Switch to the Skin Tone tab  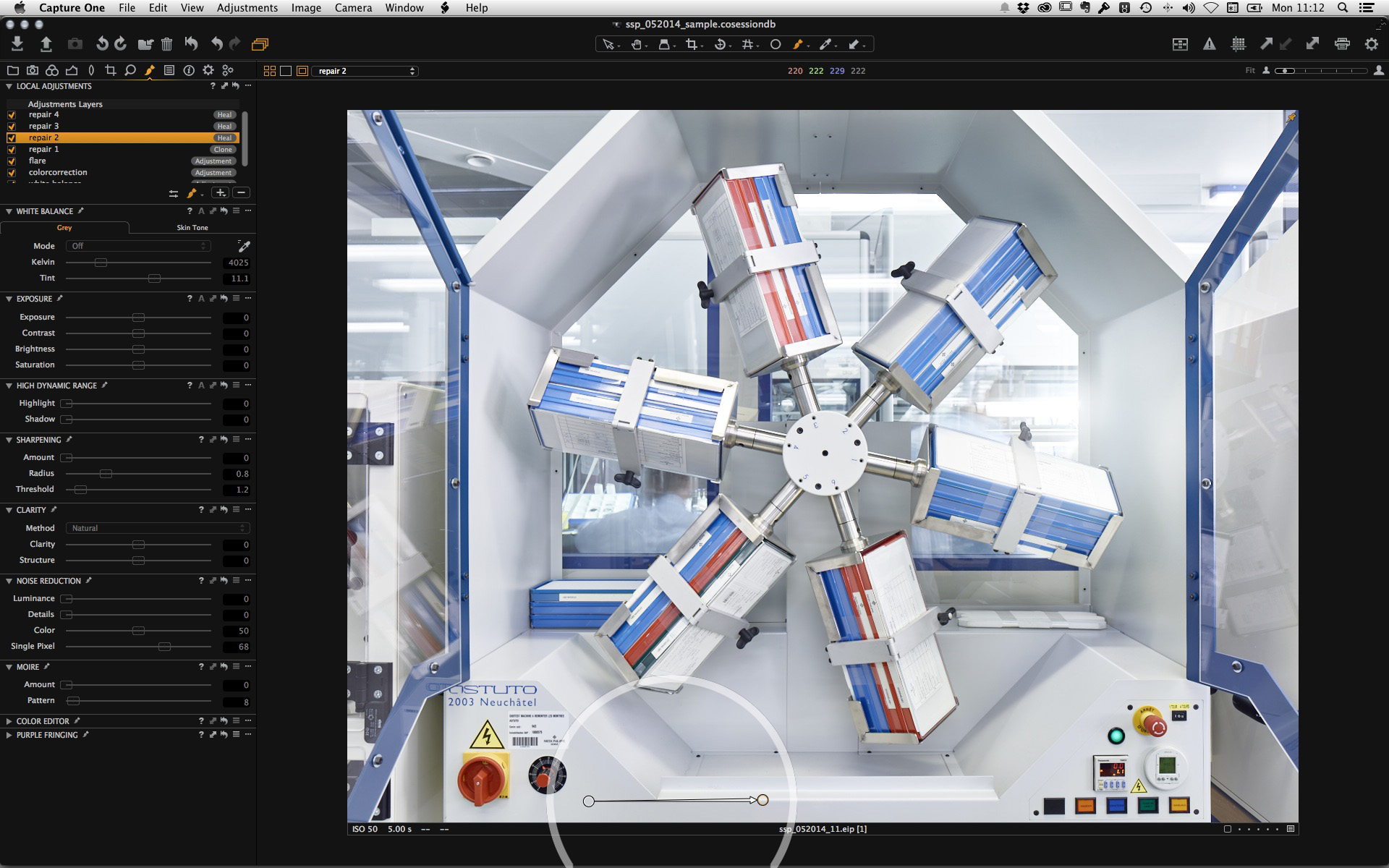192,227
